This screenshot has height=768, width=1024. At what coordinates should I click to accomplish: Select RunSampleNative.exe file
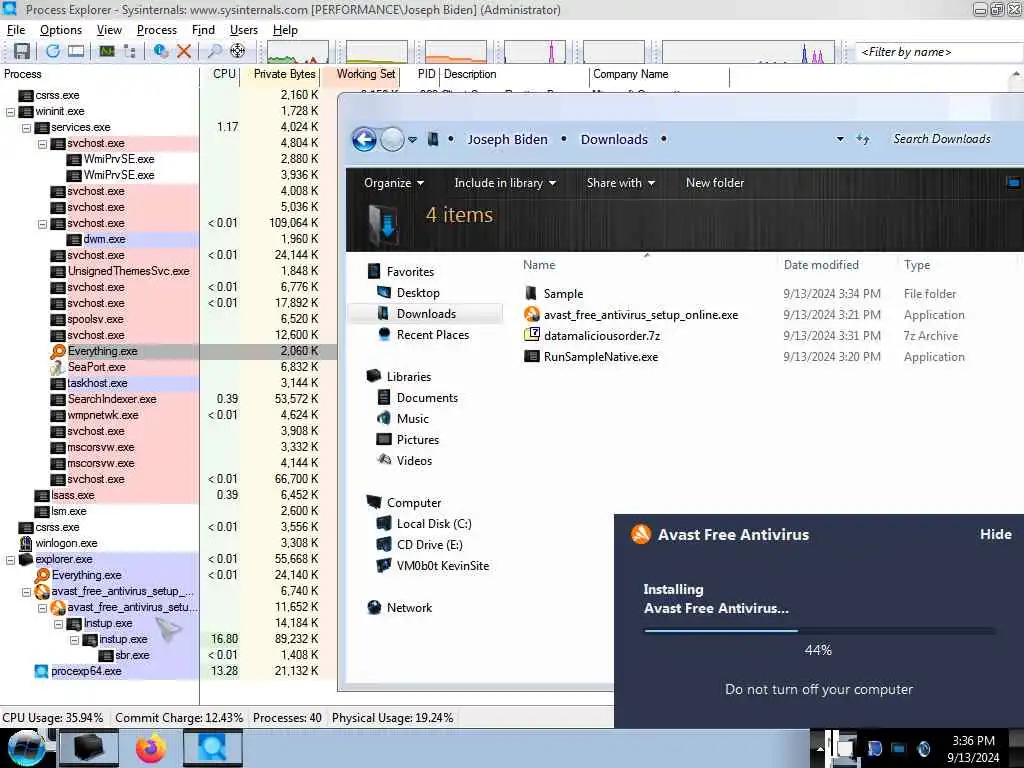click(601, 357)
